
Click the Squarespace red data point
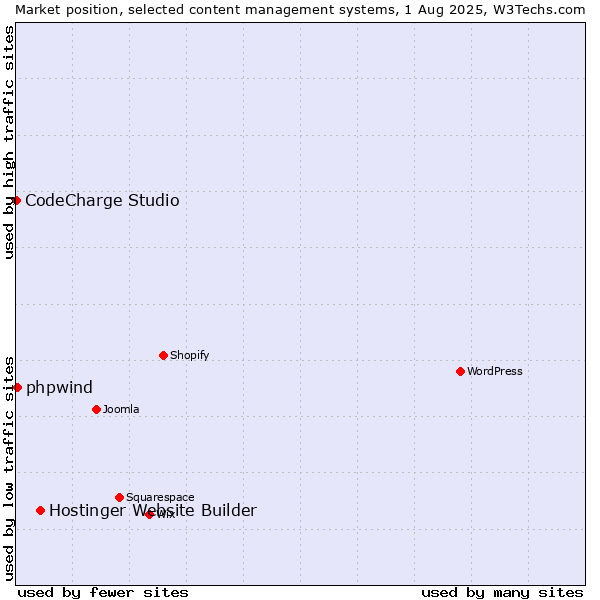pyautogui.click(x=119, y=497)
